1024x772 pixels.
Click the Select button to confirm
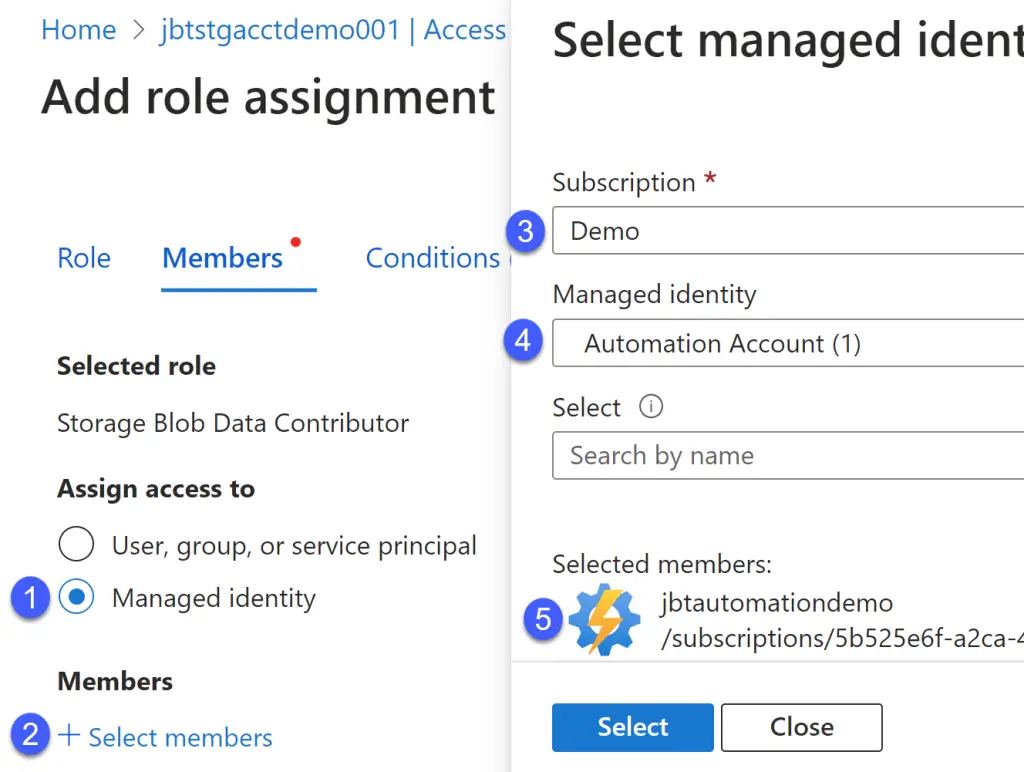pyautogui.click(x=632, y=727)
